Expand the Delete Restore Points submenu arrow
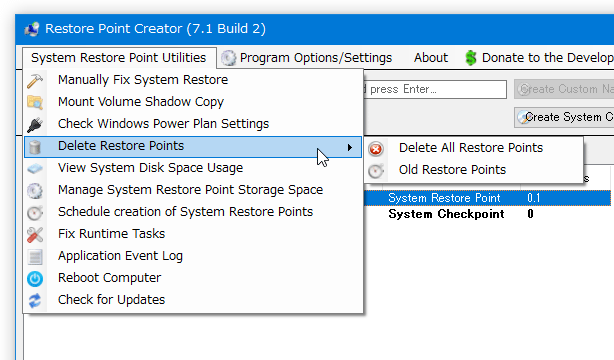The height and width of the screenshot is (360, 614). pyautogui.click(x=350, y=147)
